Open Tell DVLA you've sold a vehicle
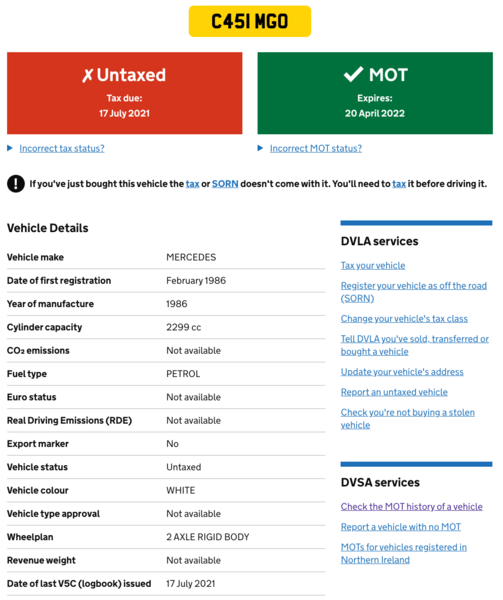 [415, 345]
